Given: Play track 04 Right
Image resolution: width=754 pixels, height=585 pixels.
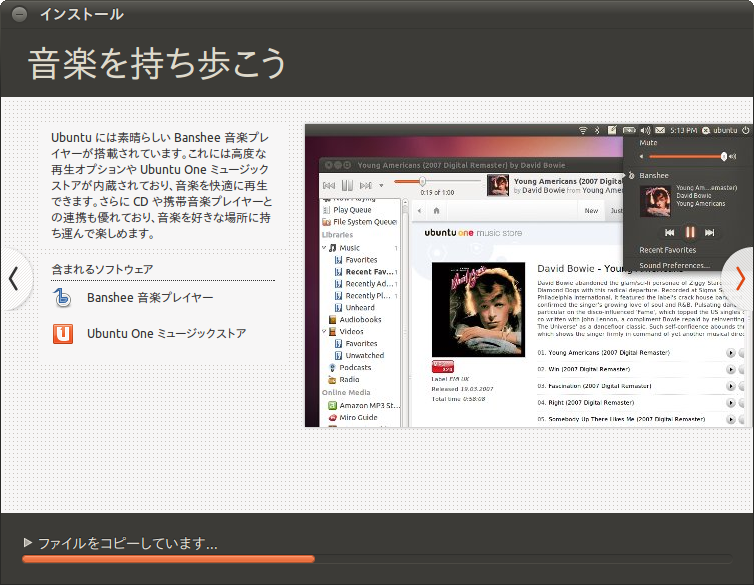Looking at the screenshot, I should click(731, 403).
